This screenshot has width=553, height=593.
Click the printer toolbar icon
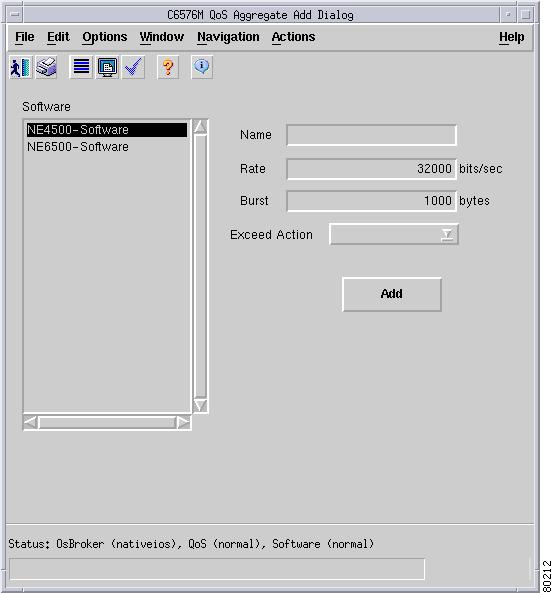(x=47, y=67)
